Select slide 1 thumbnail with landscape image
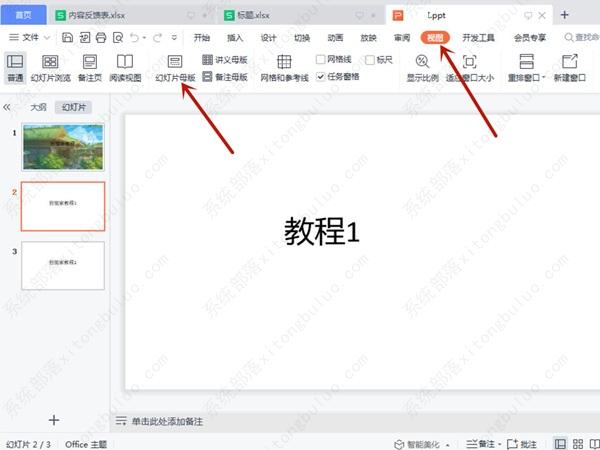The image size is (600, 450). click(x=63, y=147)
